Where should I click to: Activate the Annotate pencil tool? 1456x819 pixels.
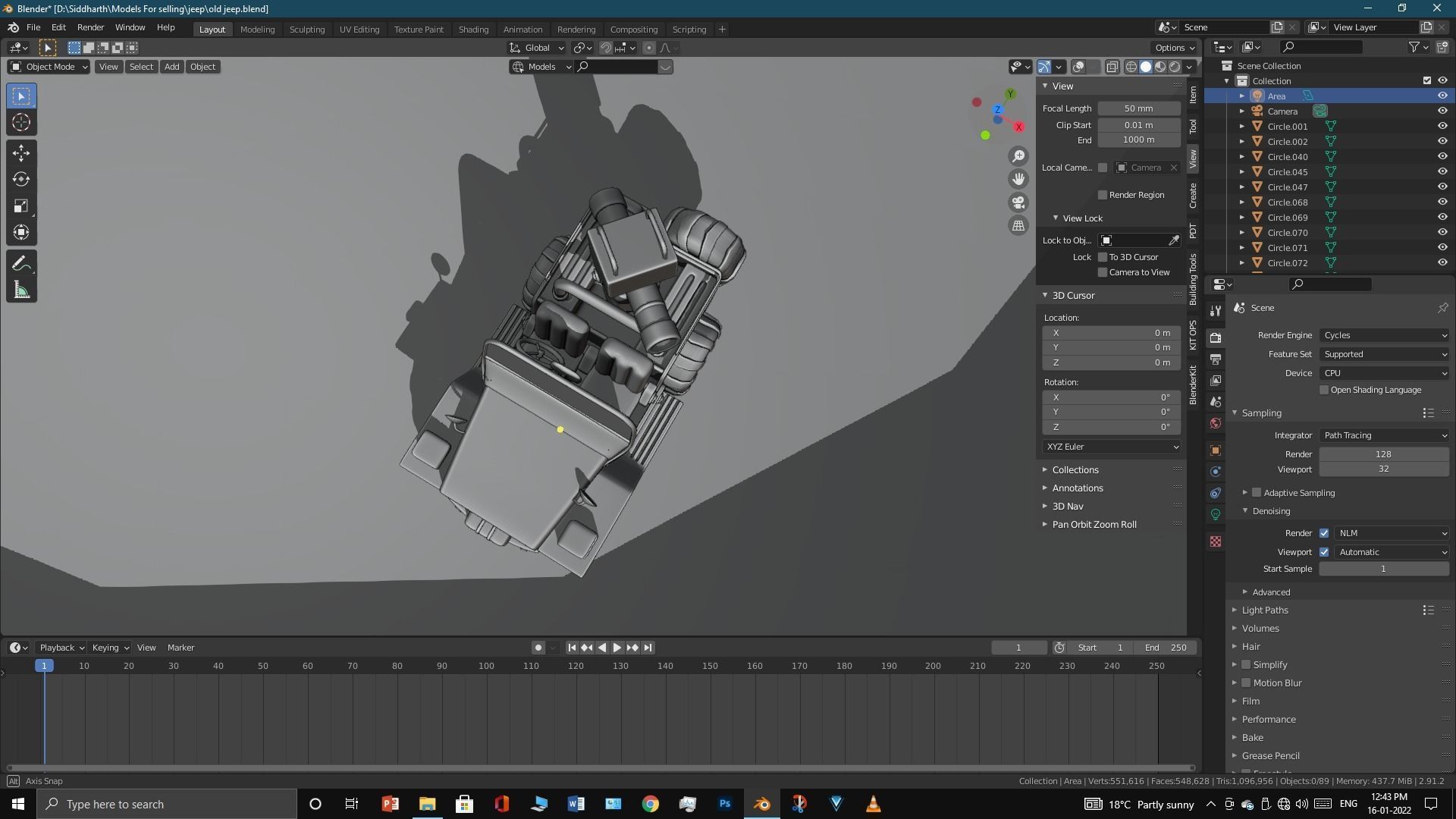(x=21, y=264)
